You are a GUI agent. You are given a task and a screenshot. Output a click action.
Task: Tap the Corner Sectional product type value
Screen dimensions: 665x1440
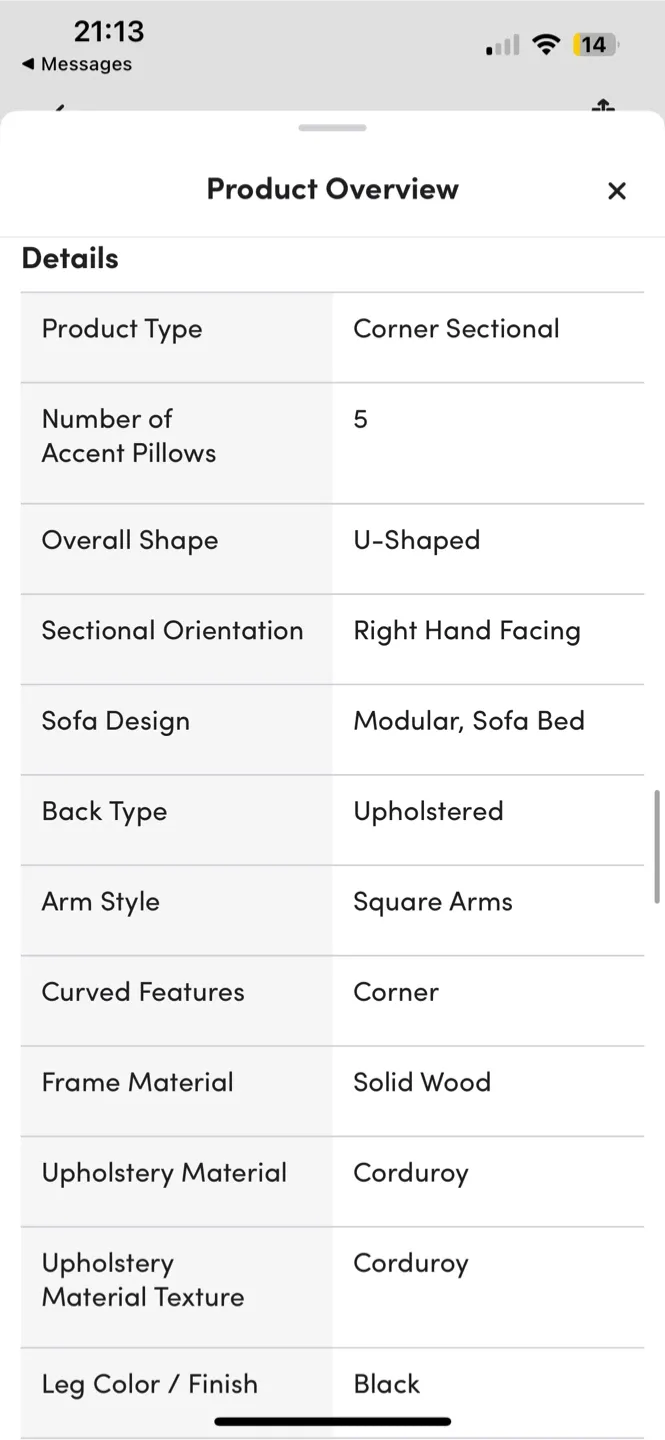point(456,328)
